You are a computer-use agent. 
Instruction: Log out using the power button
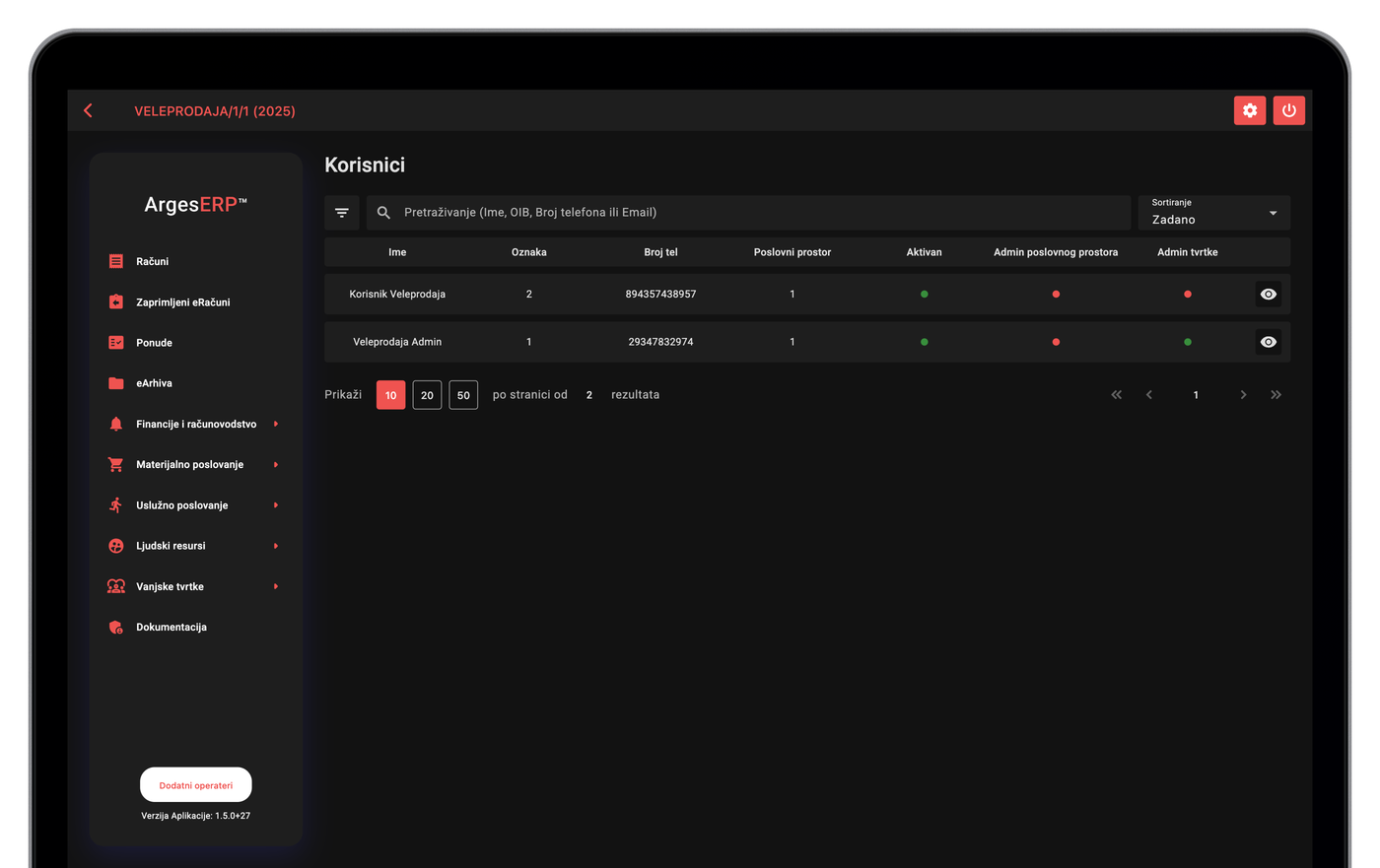[x=1288, y=110]
